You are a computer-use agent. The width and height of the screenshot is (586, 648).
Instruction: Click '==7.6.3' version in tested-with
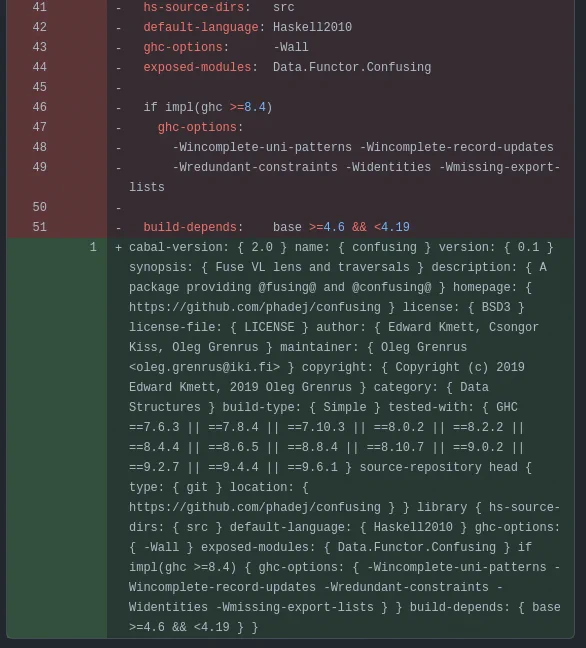pos(154,427)
